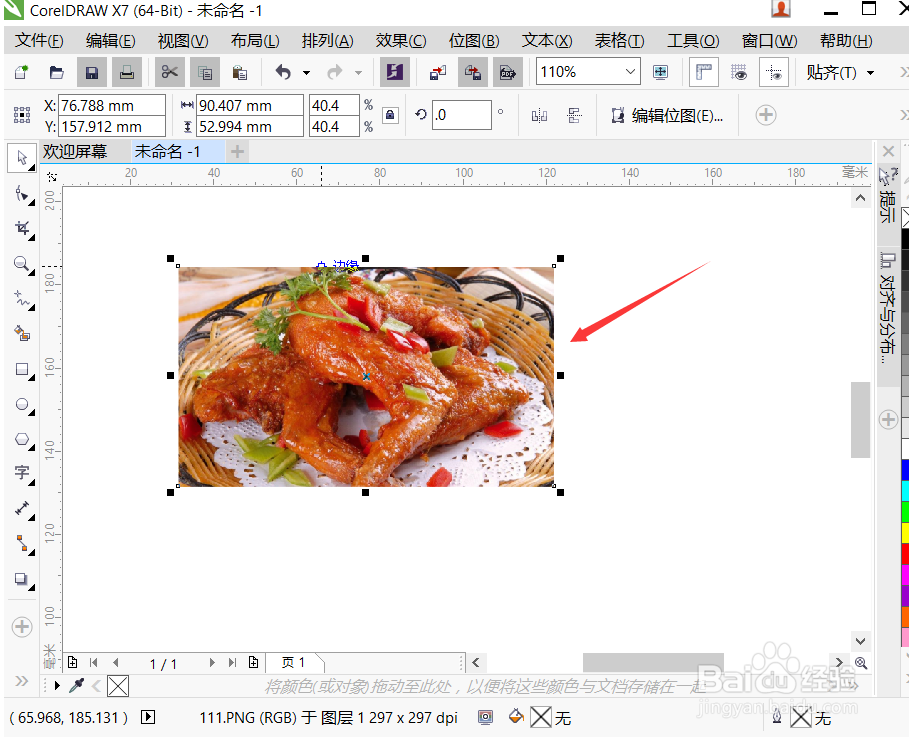Toggle the lock ratio button
Image resolution: width=909 pixels, height=739 pixels.
[x=390, y=115]
